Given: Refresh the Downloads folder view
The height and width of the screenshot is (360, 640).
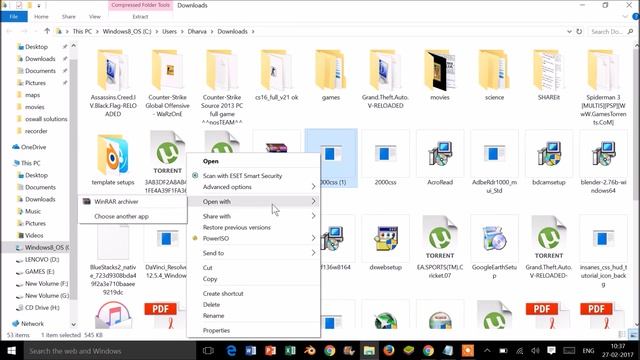Looking at the screenshot, I should pos(579,31).
